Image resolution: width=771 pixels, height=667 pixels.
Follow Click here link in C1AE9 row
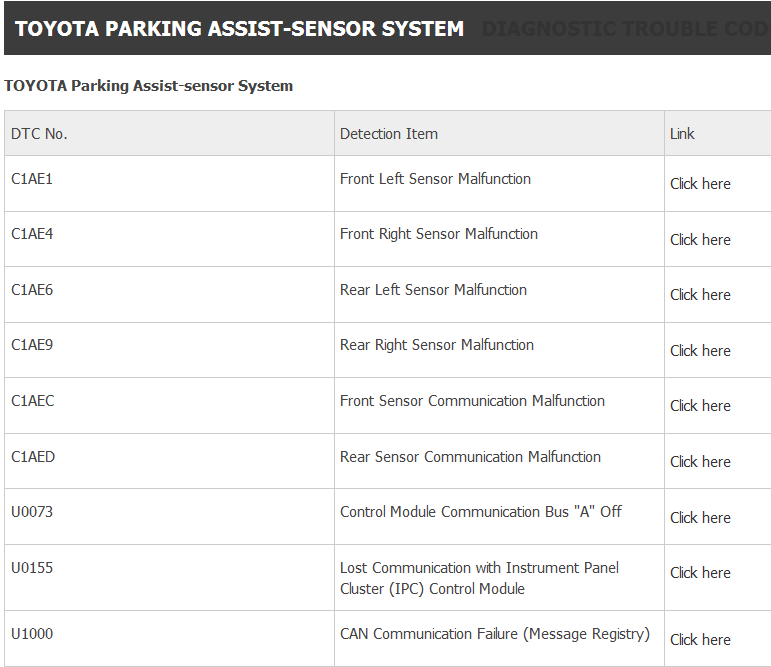pos(700,351)
